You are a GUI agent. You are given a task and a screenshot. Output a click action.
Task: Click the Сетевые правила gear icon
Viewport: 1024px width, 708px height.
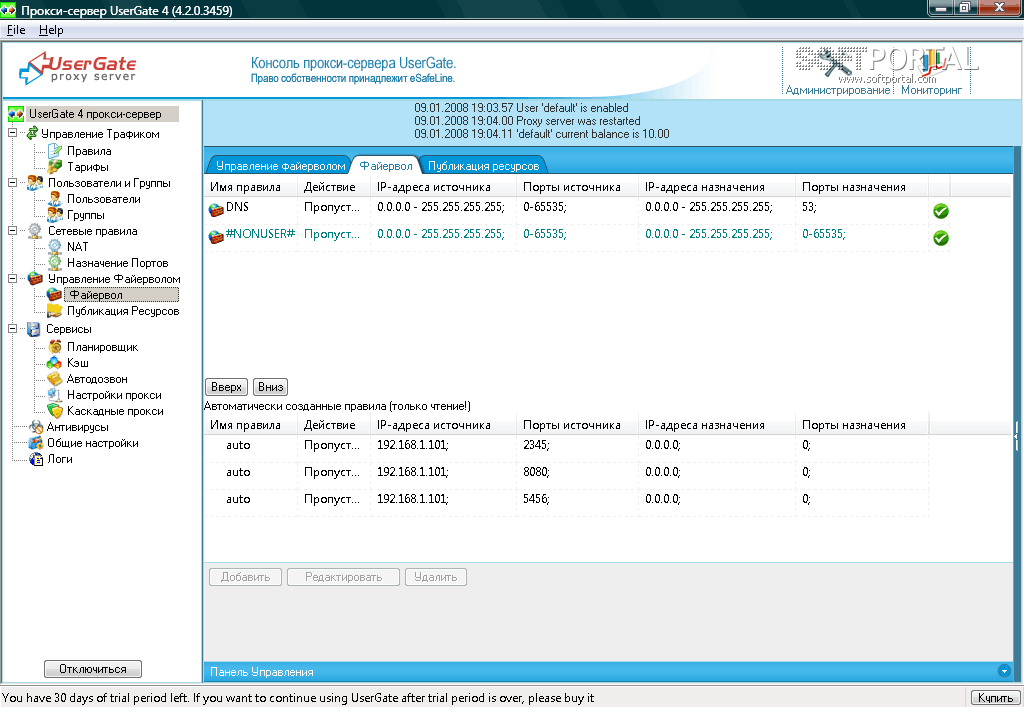[x=35, y=231]
